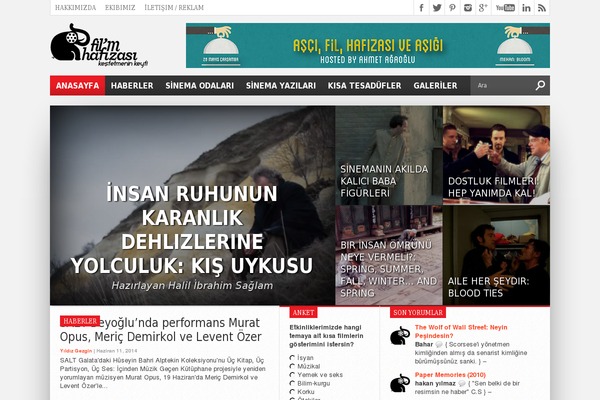The width and height of the screenshot is (600, 400).
Task: Click the Fil'm Hafızası elephant logo
Action: [x=99, y=45]
